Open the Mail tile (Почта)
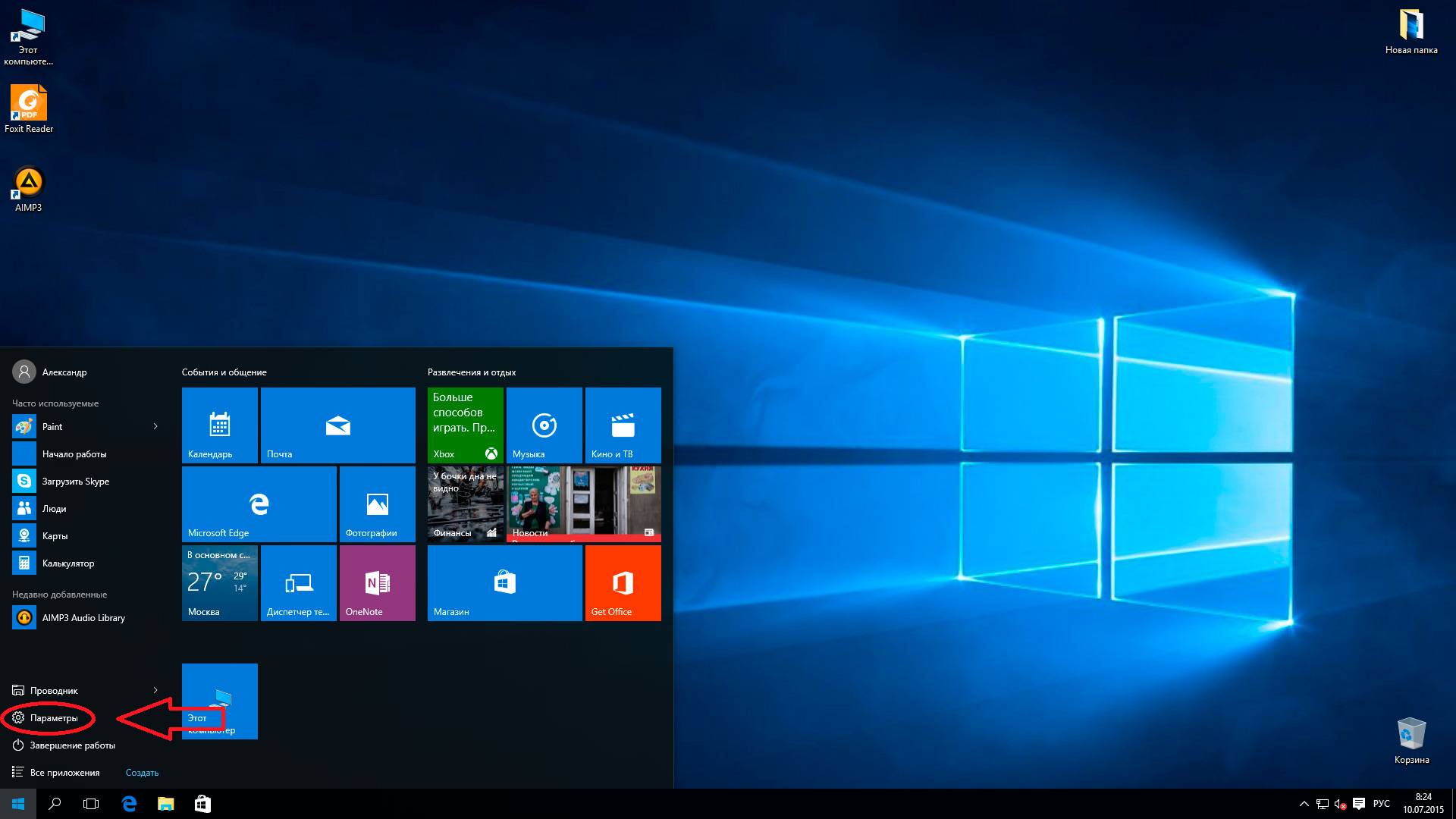The height and width of the screenshot is (819, 1456). click(337, 425)
